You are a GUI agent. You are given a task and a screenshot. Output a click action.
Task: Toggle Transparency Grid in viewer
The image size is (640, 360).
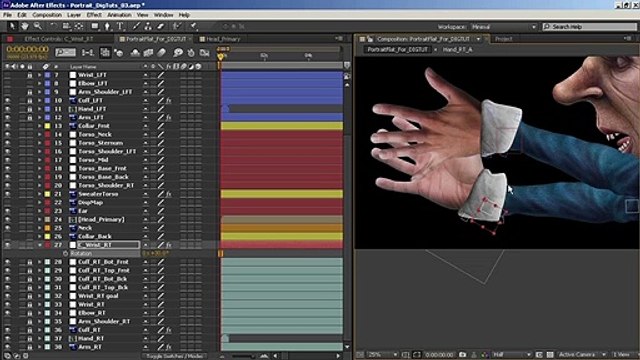click(550, 355)
